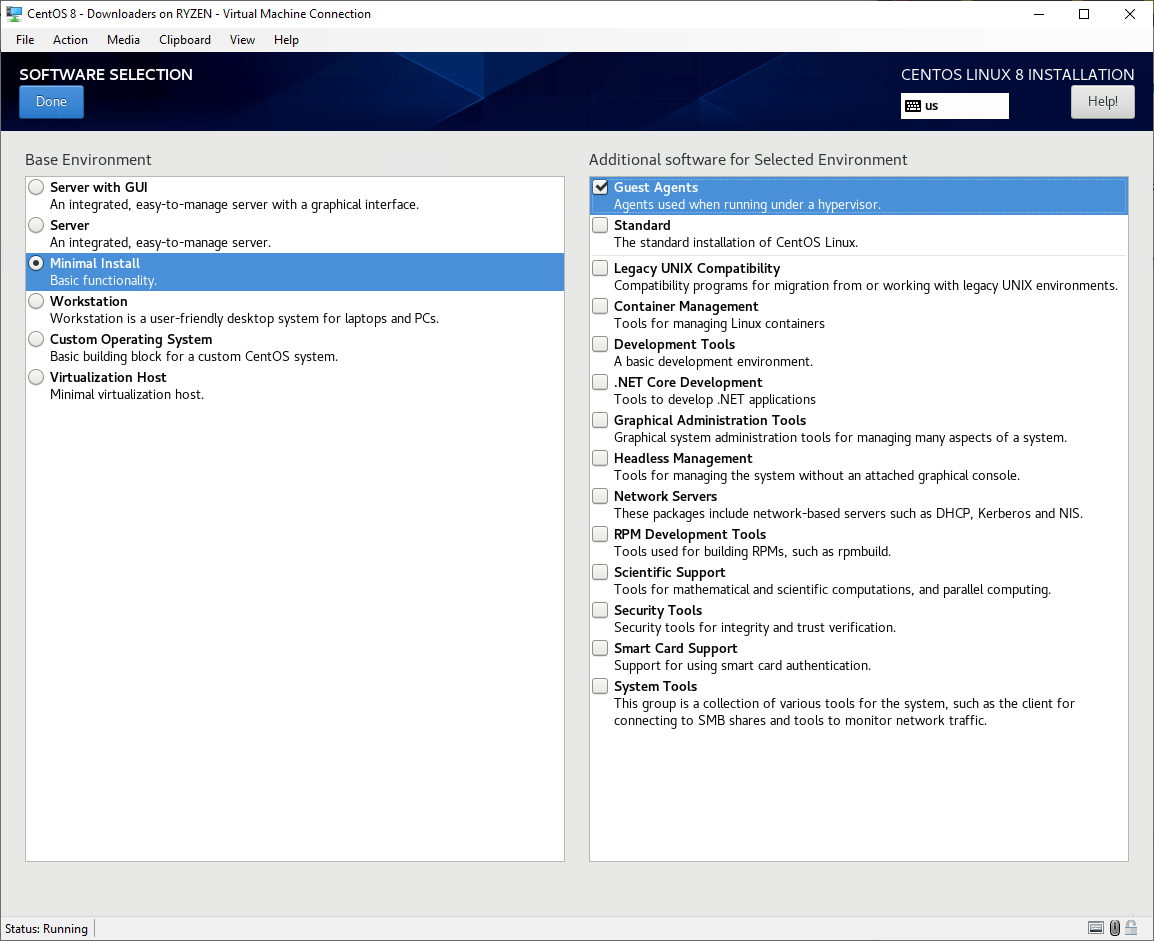Viewport: 1154px width, 941px height.
Task: Select Workstation radio button
Action: coord(36,300)
